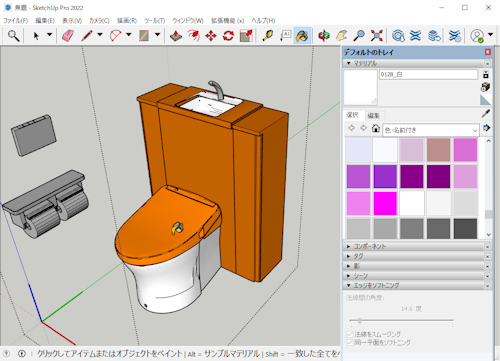Select the Rotate tool
500x361 pixels.
[228, 36]
